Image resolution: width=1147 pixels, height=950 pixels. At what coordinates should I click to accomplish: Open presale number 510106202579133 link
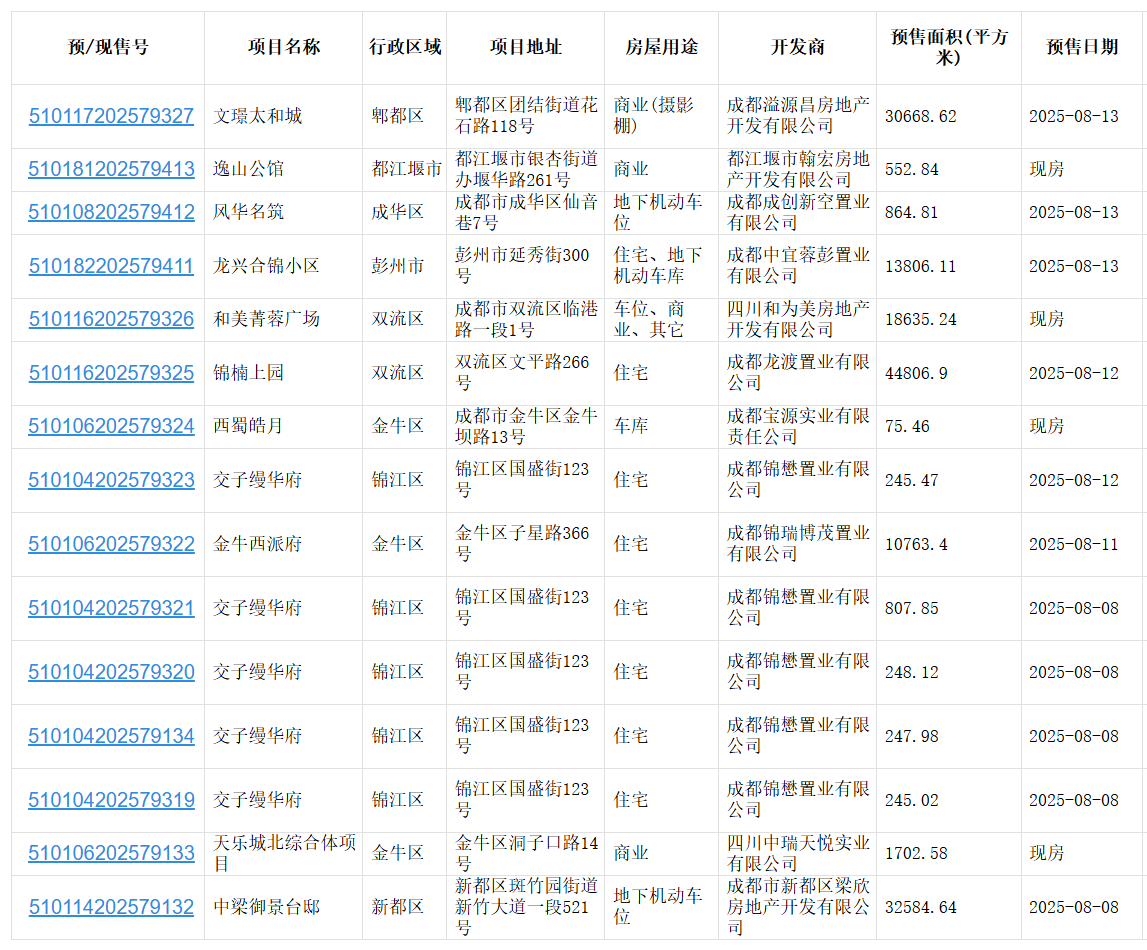(111, 853)
